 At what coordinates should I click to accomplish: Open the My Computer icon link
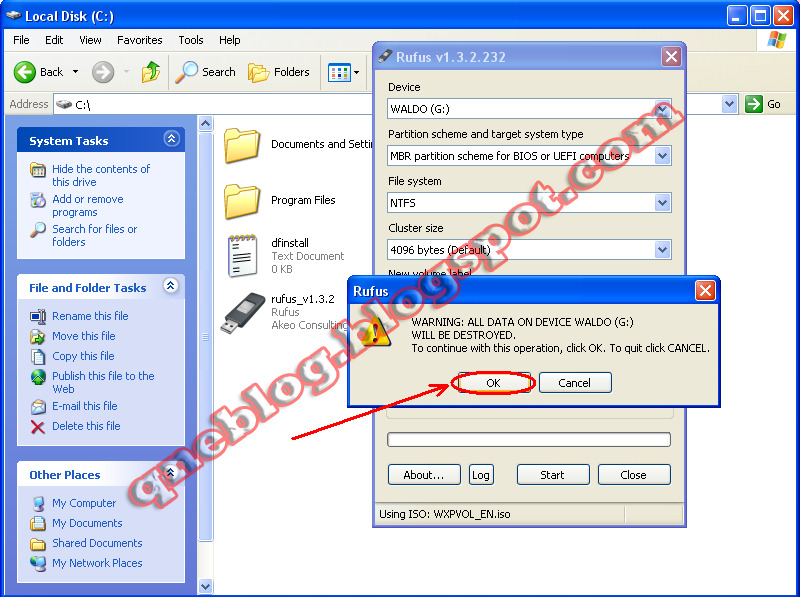[x=38, y=504]
